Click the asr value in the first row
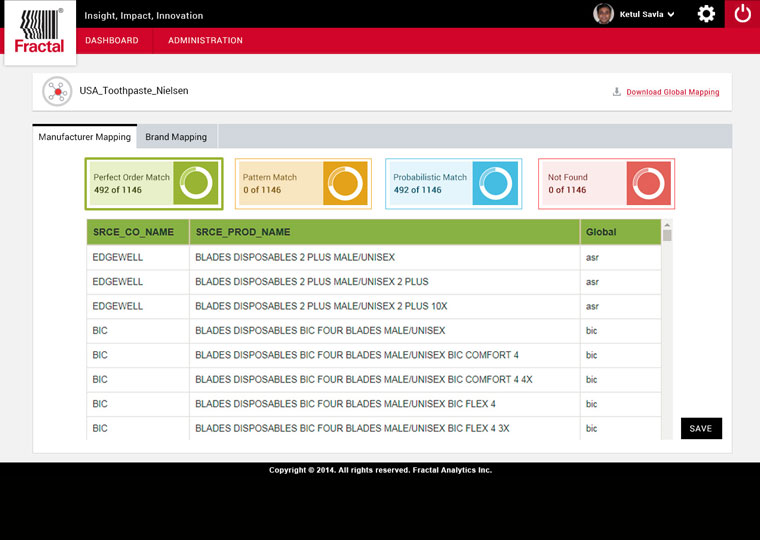The width and height of the screenshot is (760, 540). pyautogui.click(x=592, y=257)
